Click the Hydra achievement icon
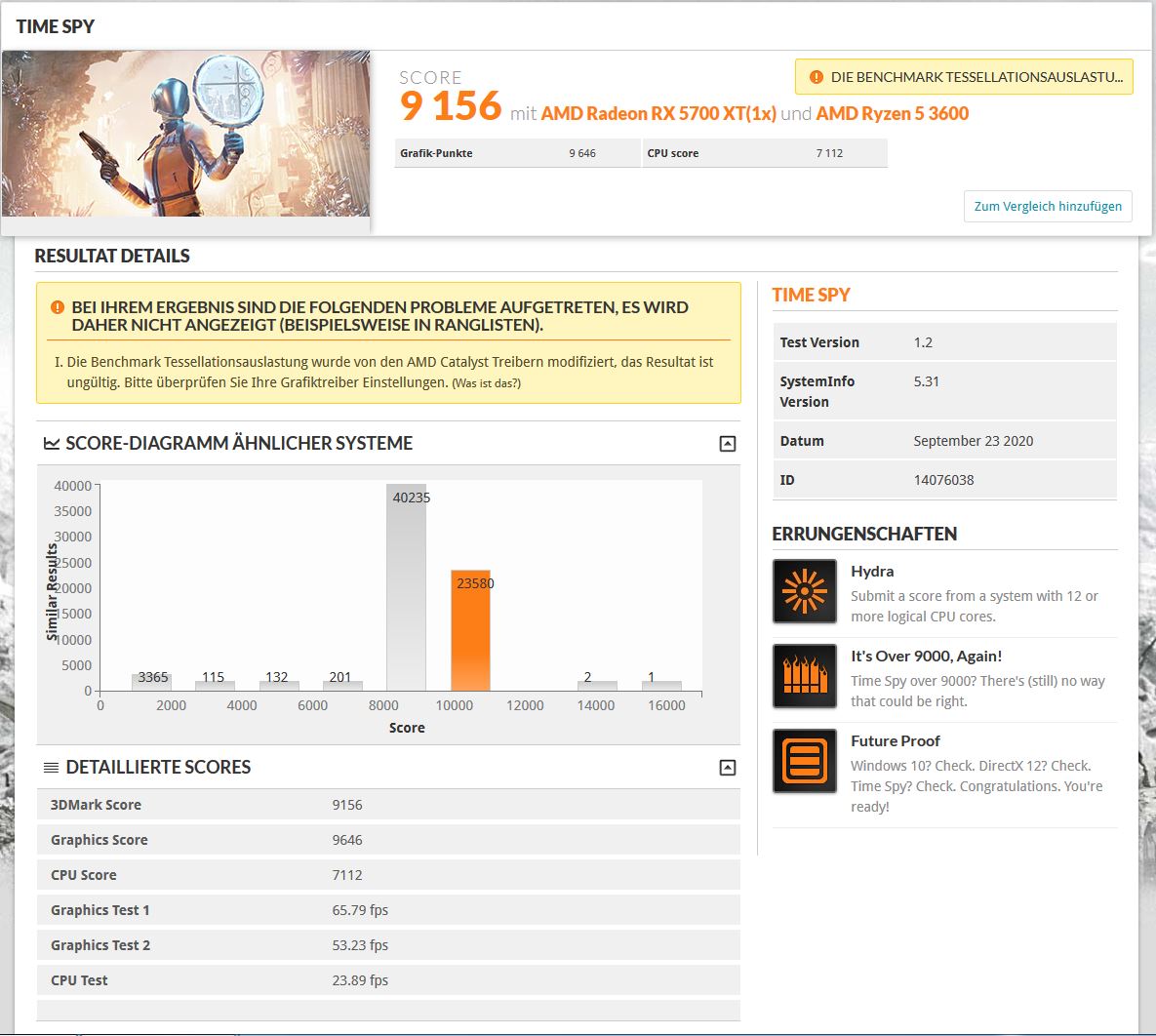 pos(805,590)
